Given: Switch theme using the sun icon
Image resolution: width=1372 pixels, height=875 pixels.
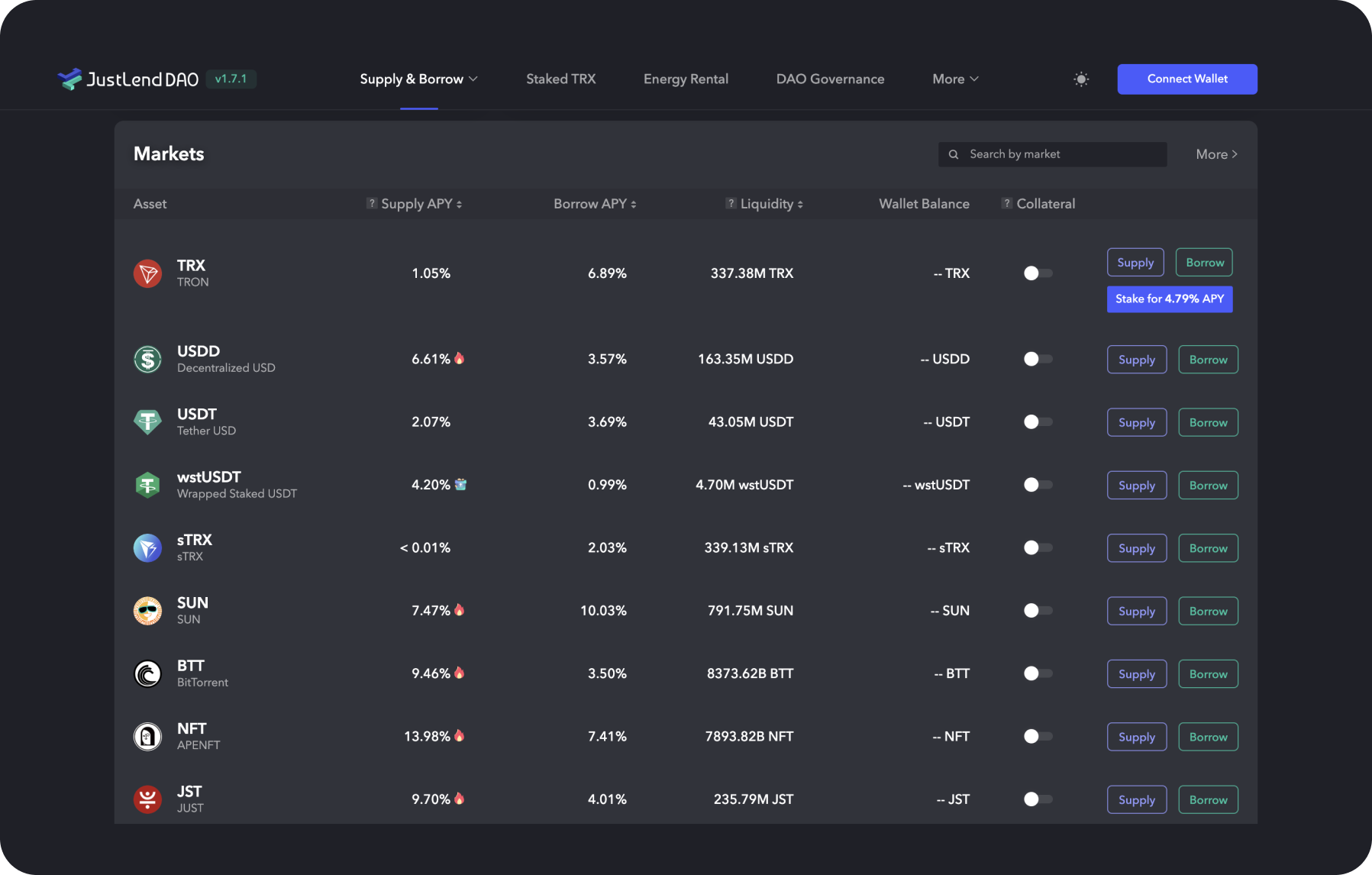Looking at the screenshot, I should pyautogui.click(x=1081, y=79).
